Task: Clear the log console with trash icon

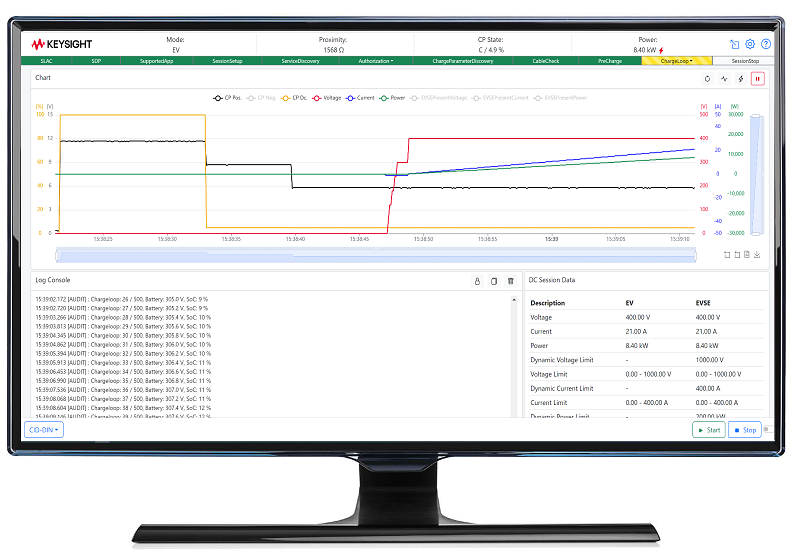Action: 511,281
